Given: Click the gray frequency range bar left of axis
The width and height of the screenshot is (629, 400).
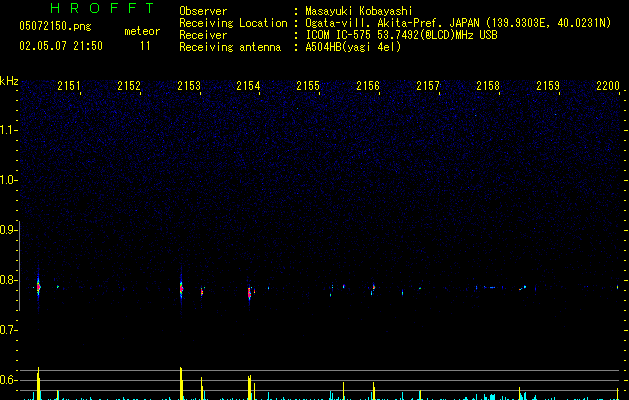Looking at the screenshot, I should click(x=19, y=266).
